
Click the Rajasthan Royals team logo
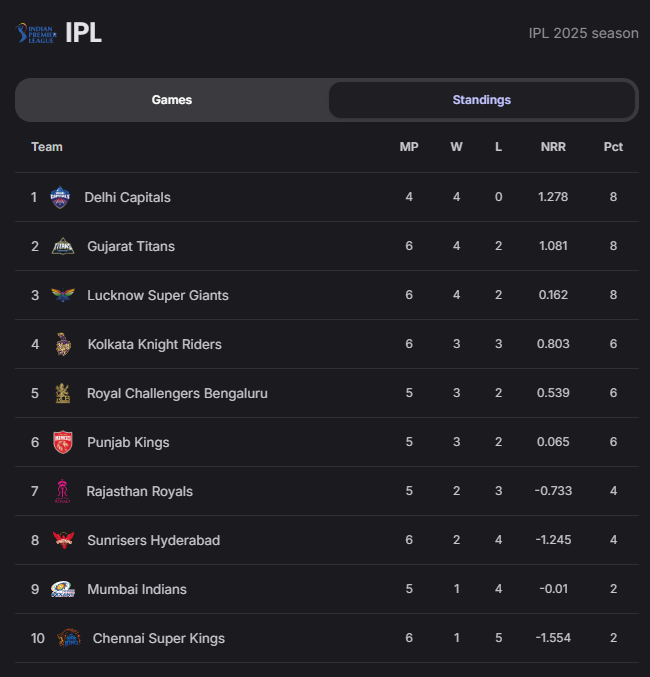click(63, 491)
